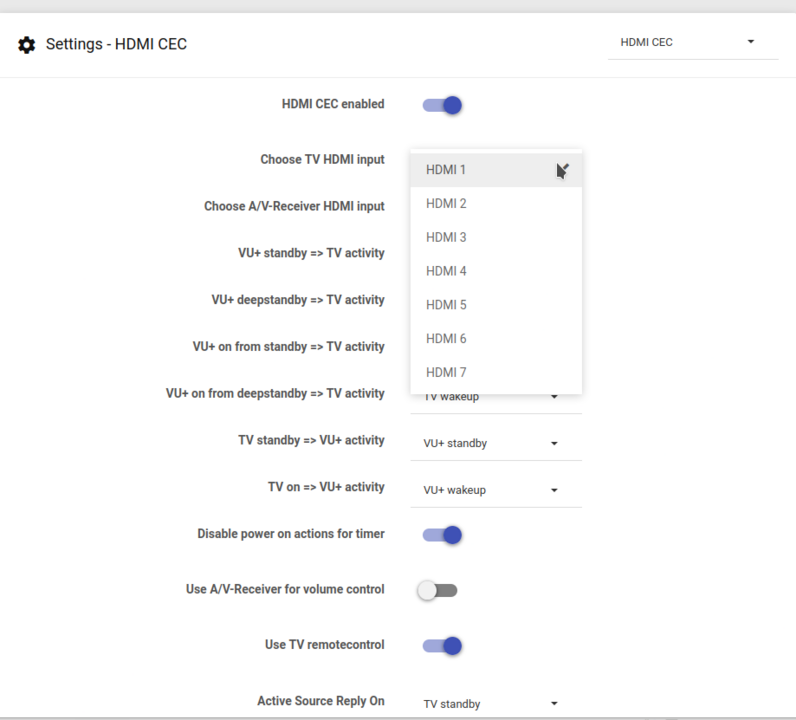Viewport: 796px width, 720px height.
Task: Expand the TV standby => VU+ activity dropdown
Action: click(x=495, y=443)
